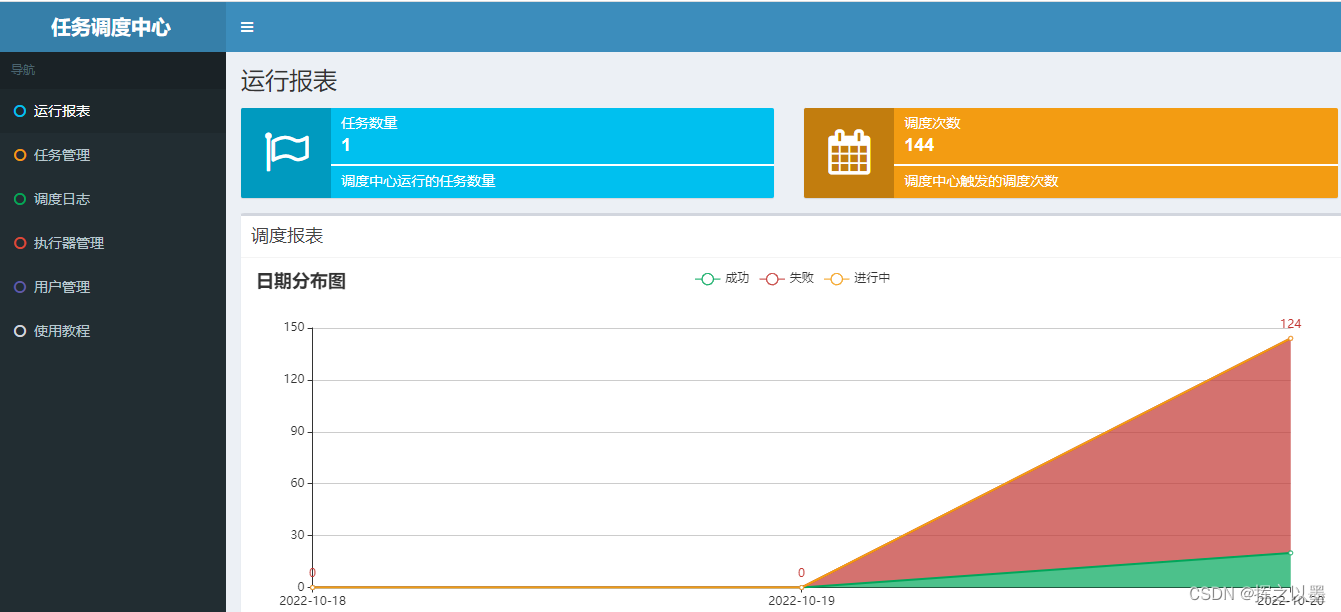The image size is (1341, 612).
Task: Toggle the 成功 series in chart legend
Action: pos(722,278)
